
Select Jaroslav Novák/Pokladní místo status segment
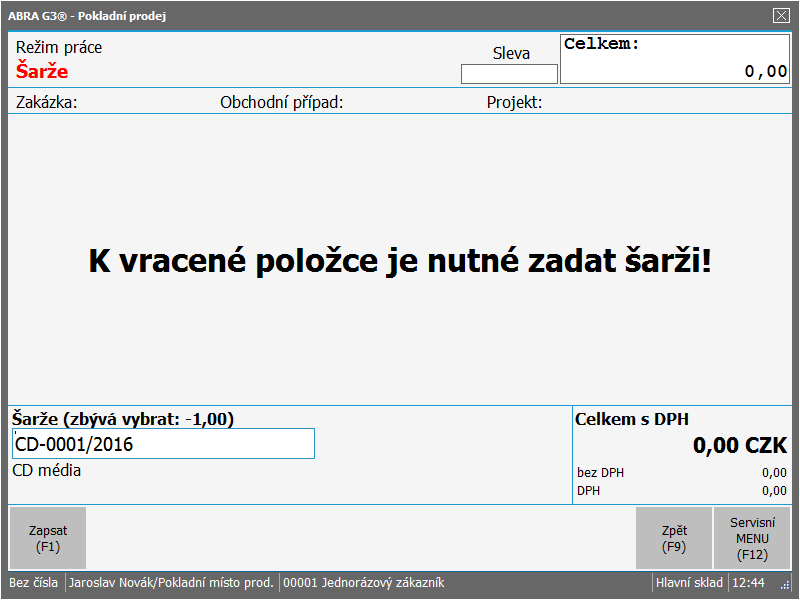(x=171, y=583)
